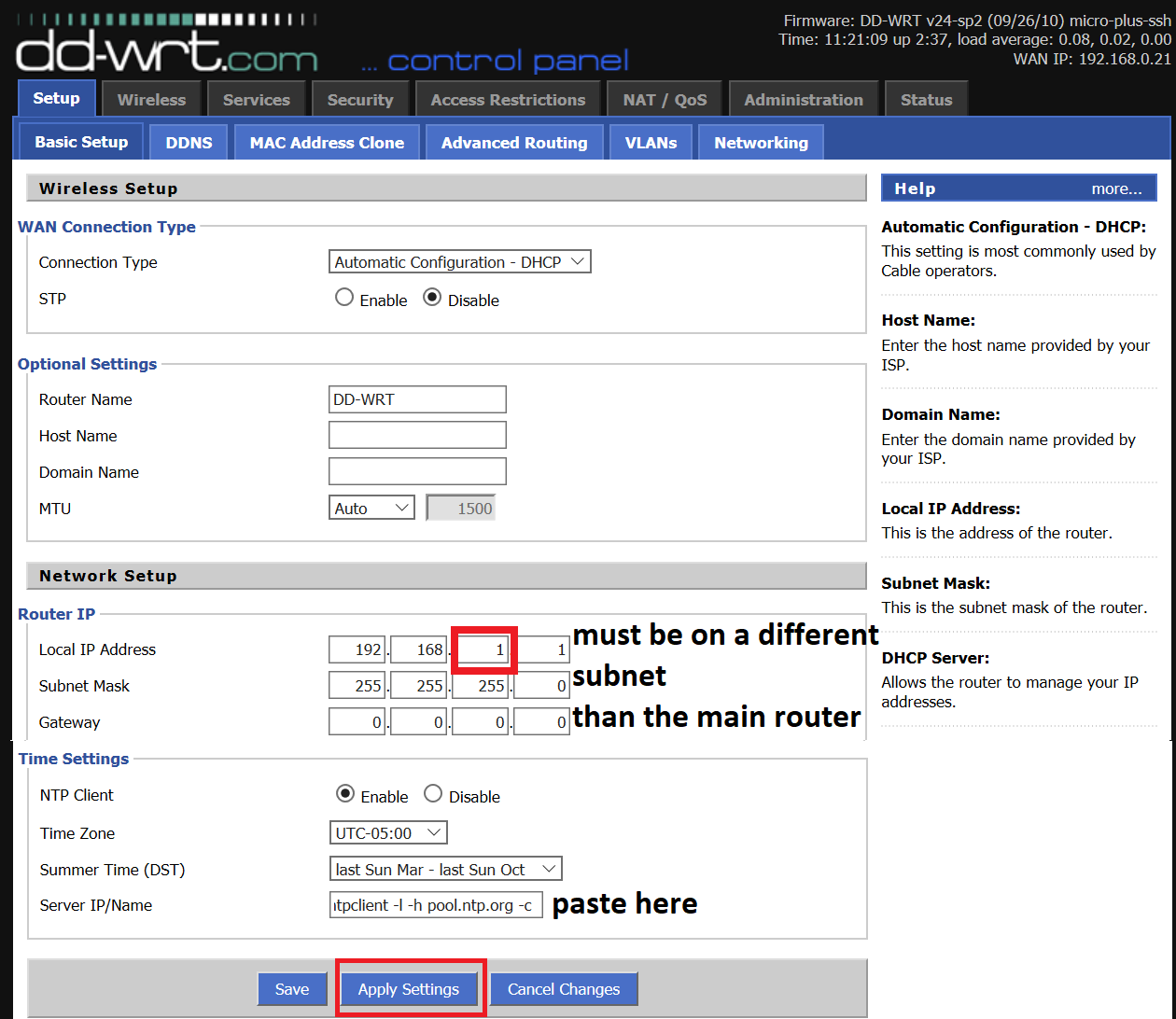Click the fourth Local IP Address octet

tap(541, 649)
